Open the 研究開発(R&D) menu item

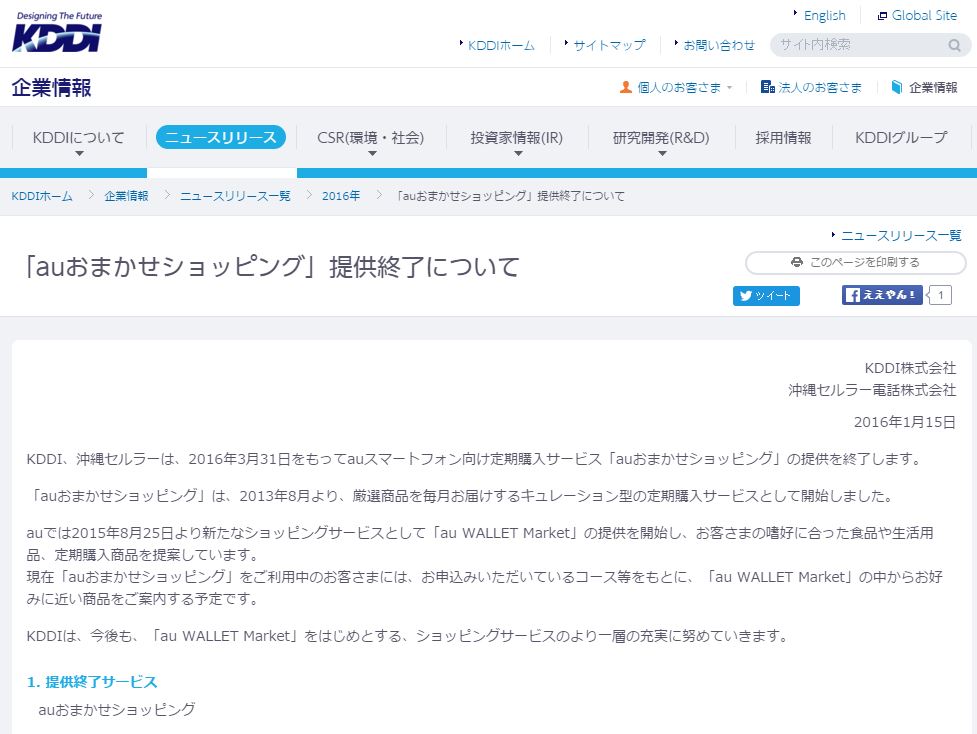[661, 138]
